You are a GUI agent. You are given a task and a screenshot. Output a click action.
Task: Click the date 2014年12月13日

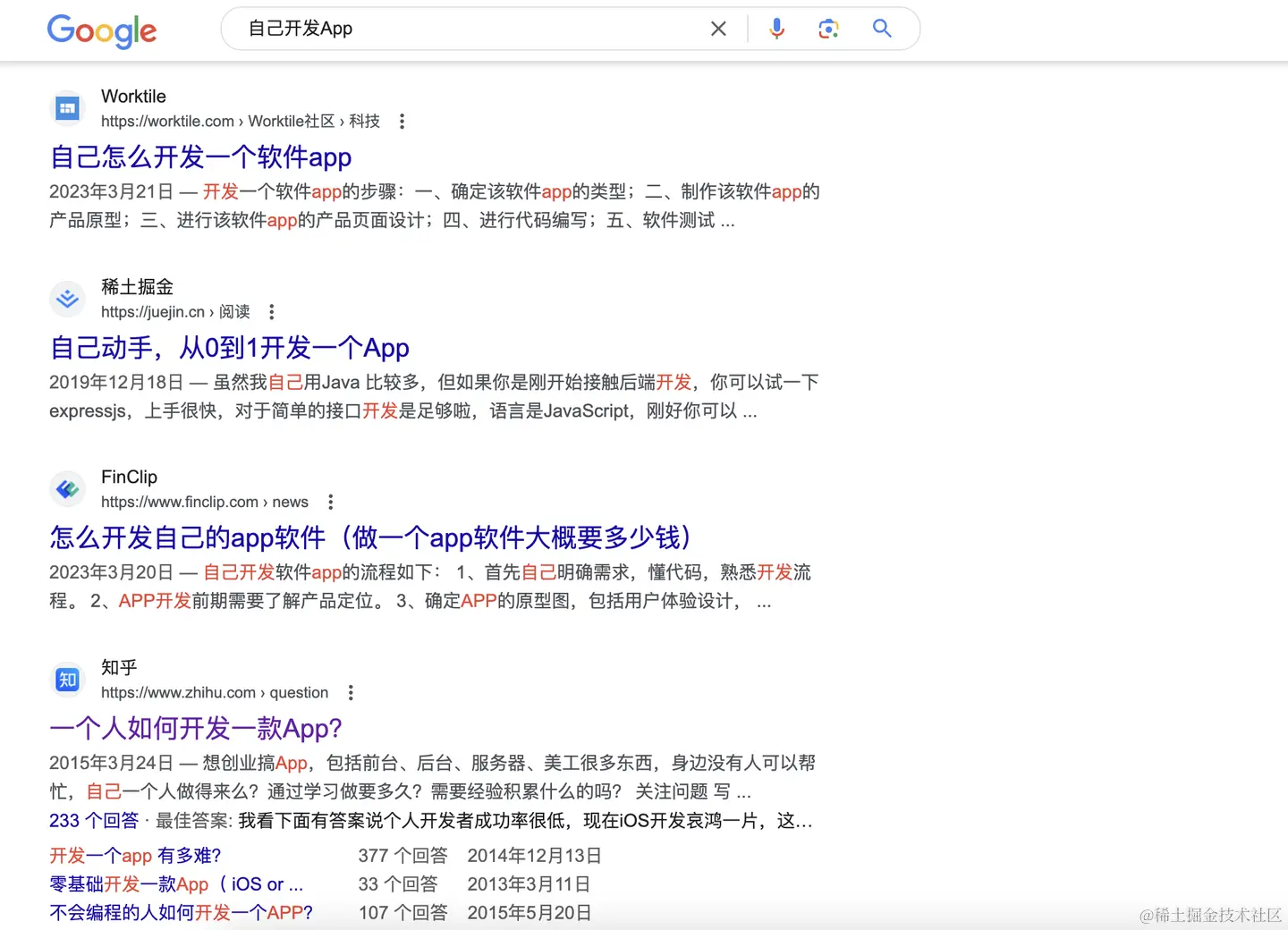(534, 856)
